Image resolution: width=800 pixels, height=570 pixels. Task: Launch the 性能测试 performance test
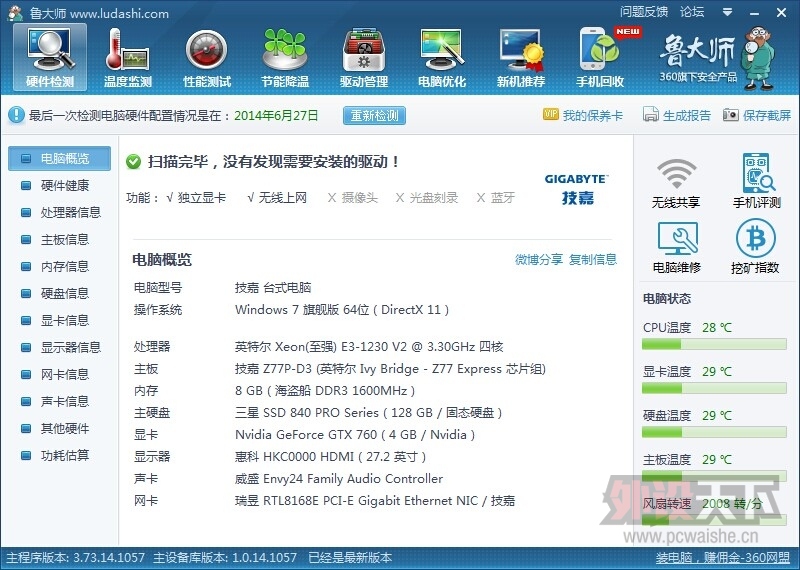[x=207, y=58]
